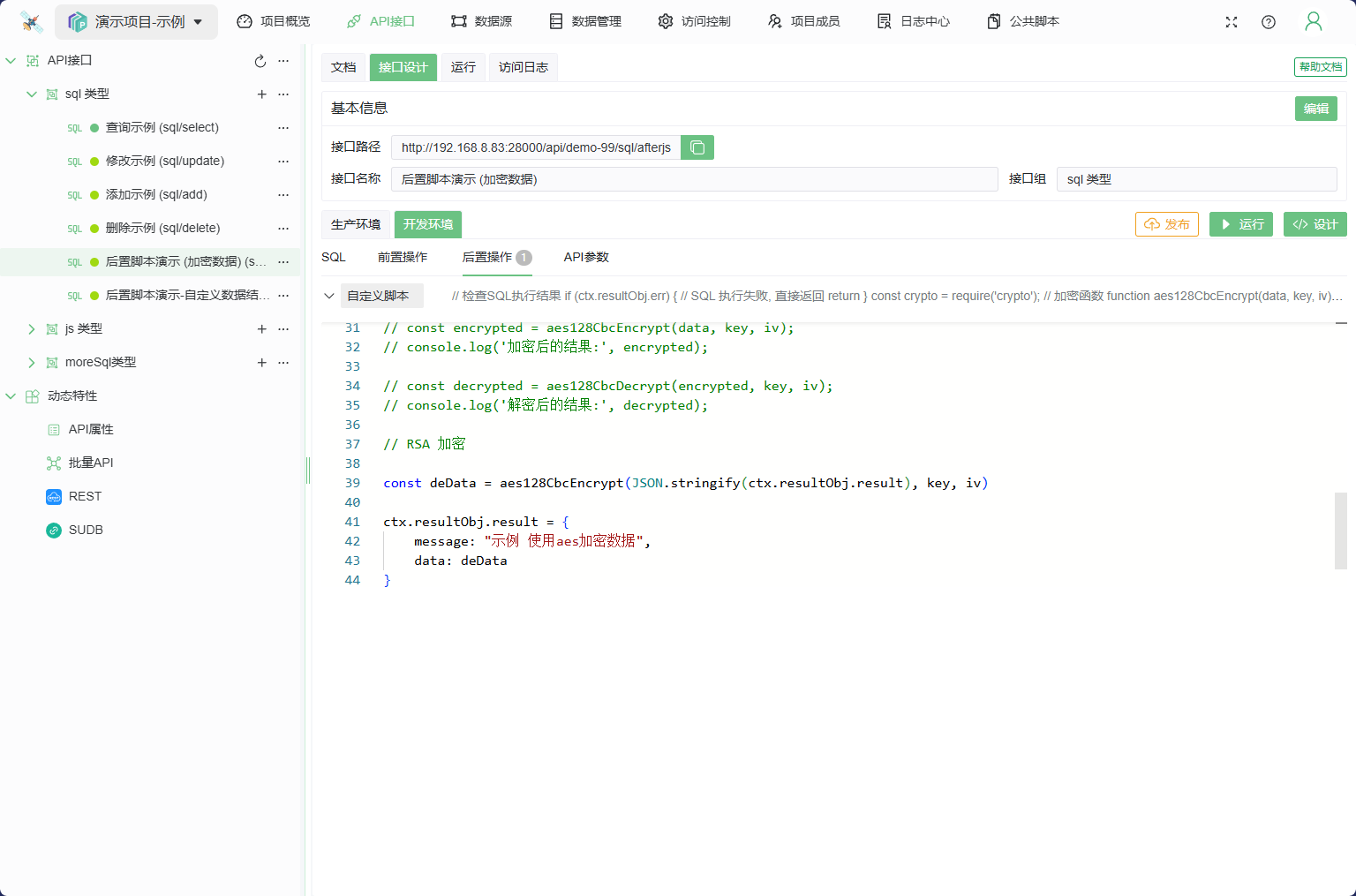The image size is (1356, 896).
Task: Collapse the 自定义脚本 section
Action: click(329, 296)
